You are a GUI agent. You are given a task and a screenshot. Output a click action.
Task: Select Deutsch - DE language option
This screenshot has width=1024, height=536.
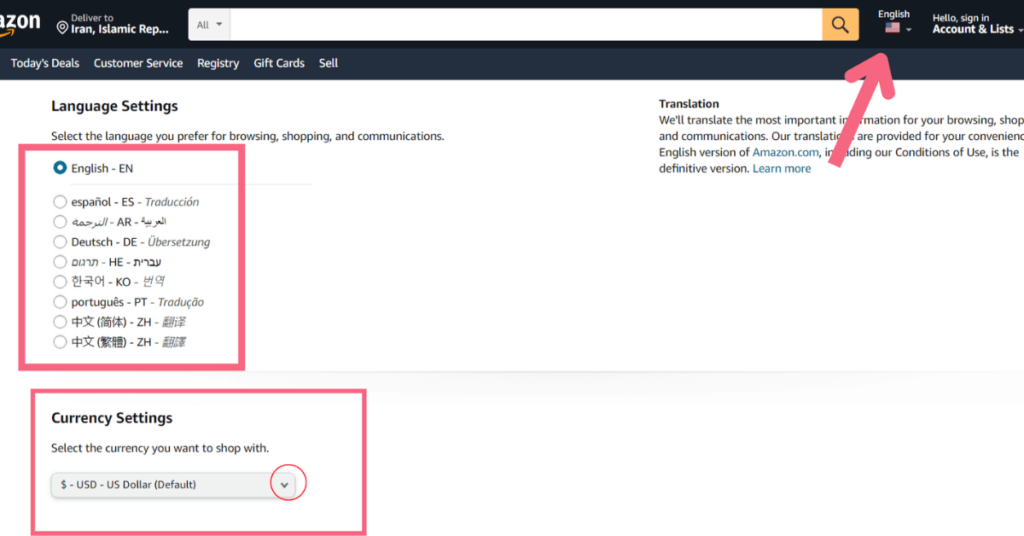[x=59, y=242]
